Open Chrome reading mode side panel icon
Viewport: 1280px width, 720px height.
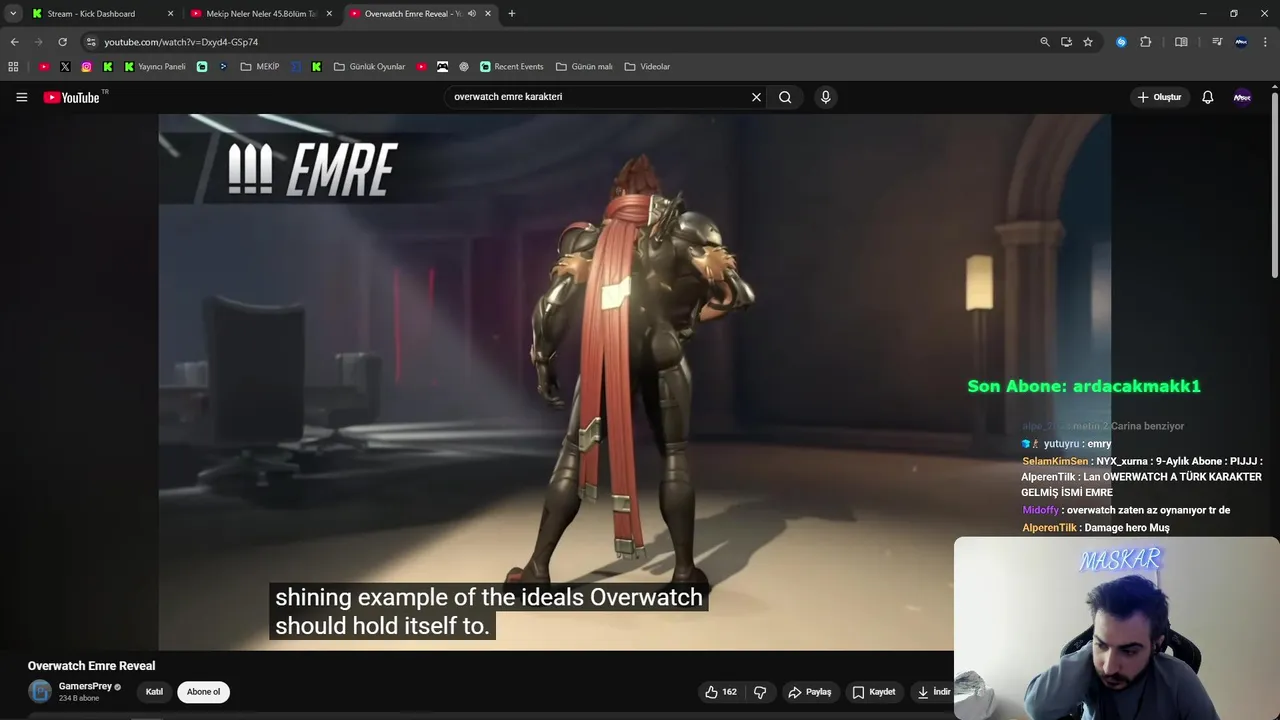pyautogui.click(x=1181, y=42)
